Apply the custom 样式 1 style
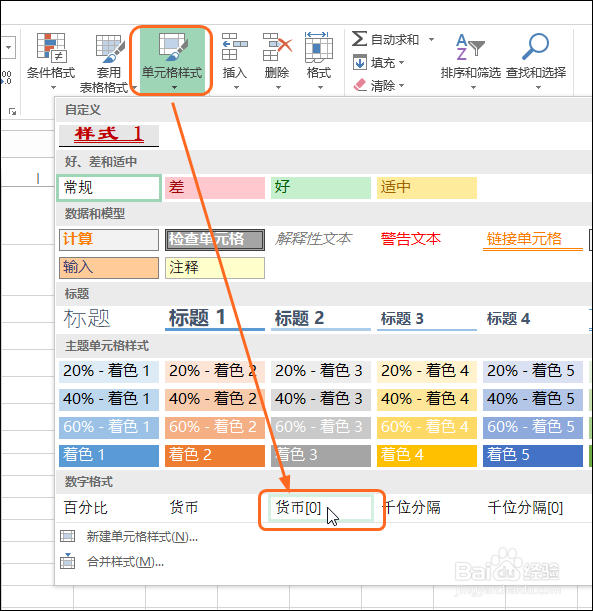 pyautogui.click(x=109, y=136)
